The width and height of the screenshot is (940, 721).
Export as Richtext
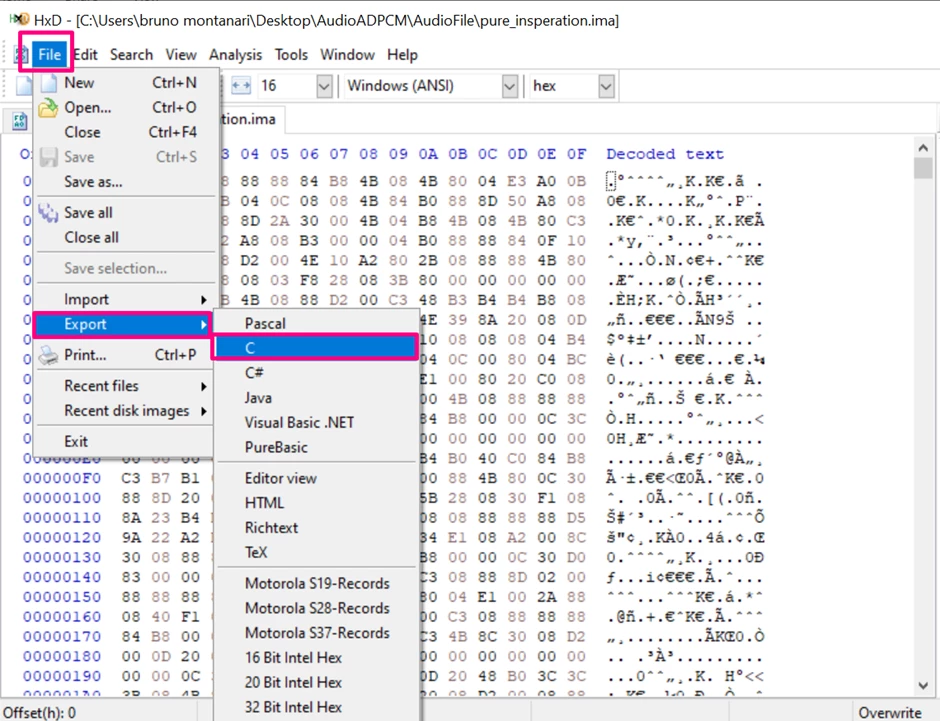coord(316,528)
